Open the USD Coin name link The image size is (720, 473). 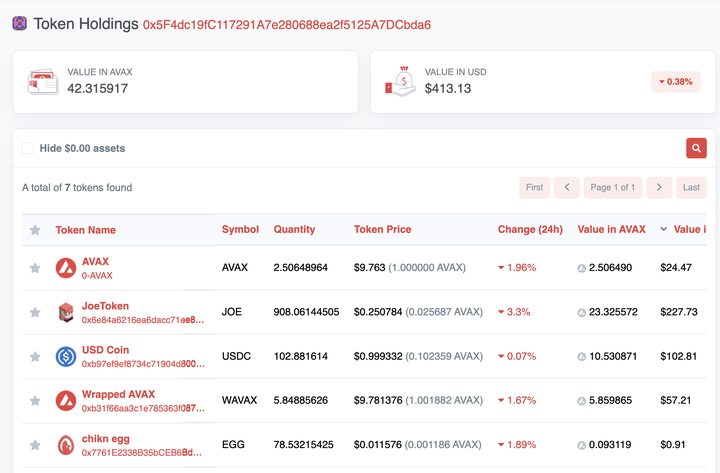coord(105,350)
